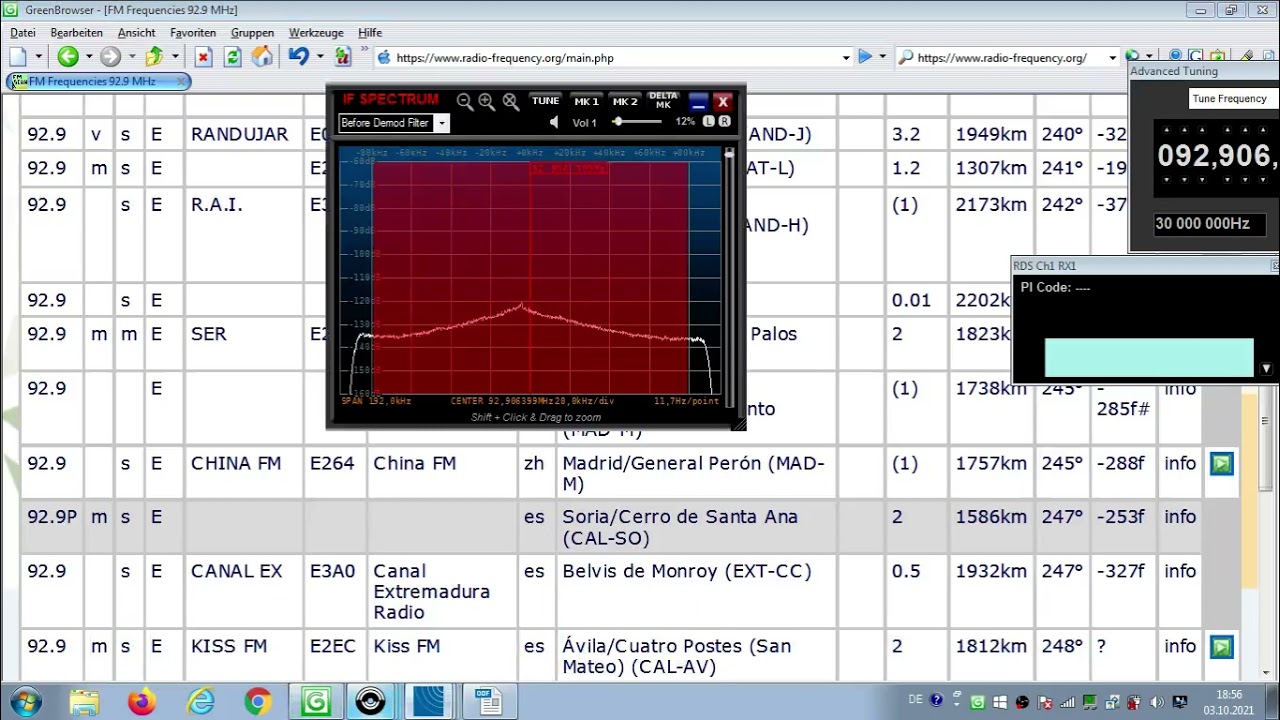Open Bearbeiten menu

tap(76, 33)
